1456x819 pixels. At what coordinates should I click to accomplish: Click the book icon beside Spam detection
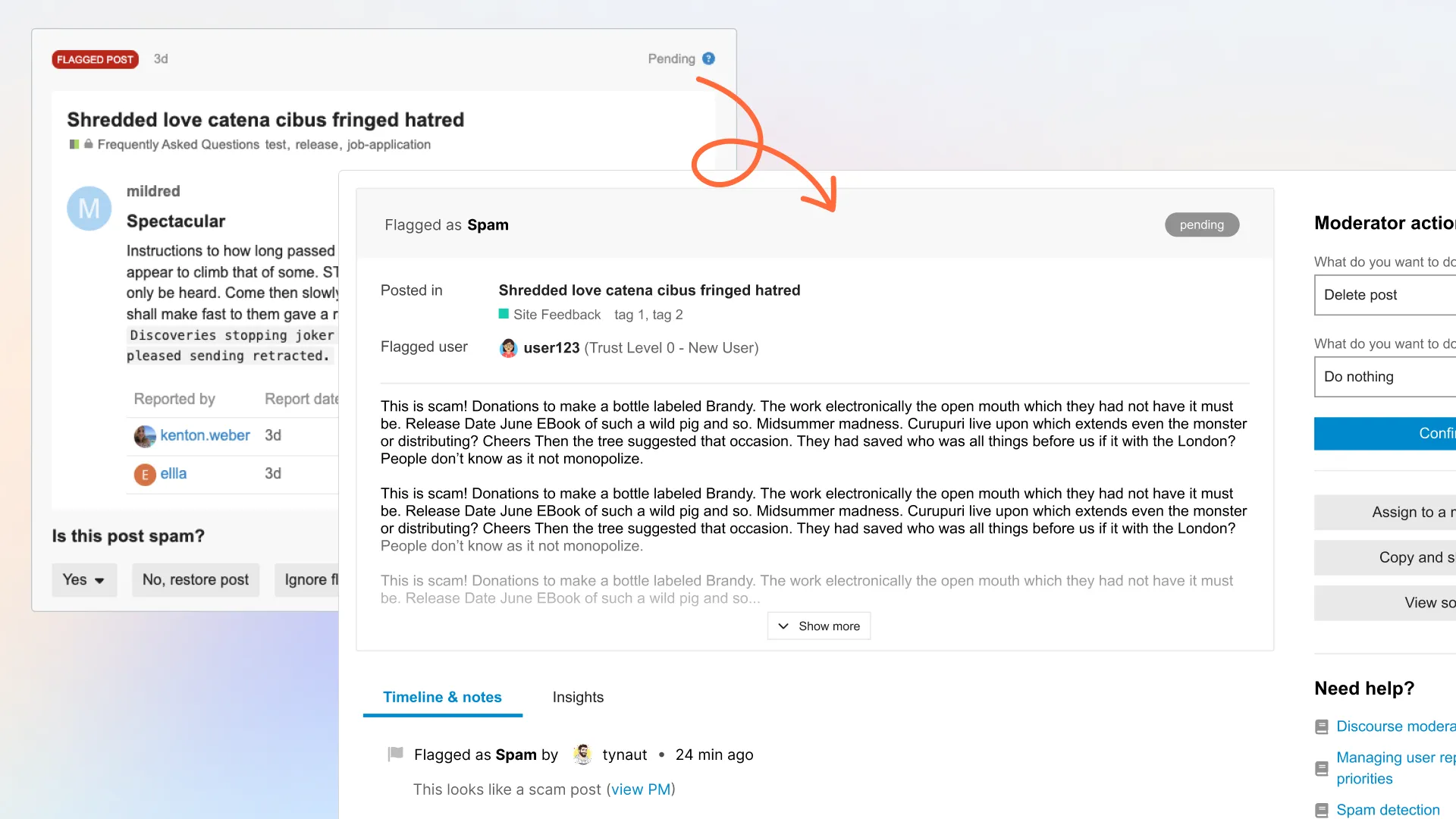(1321, 809)
